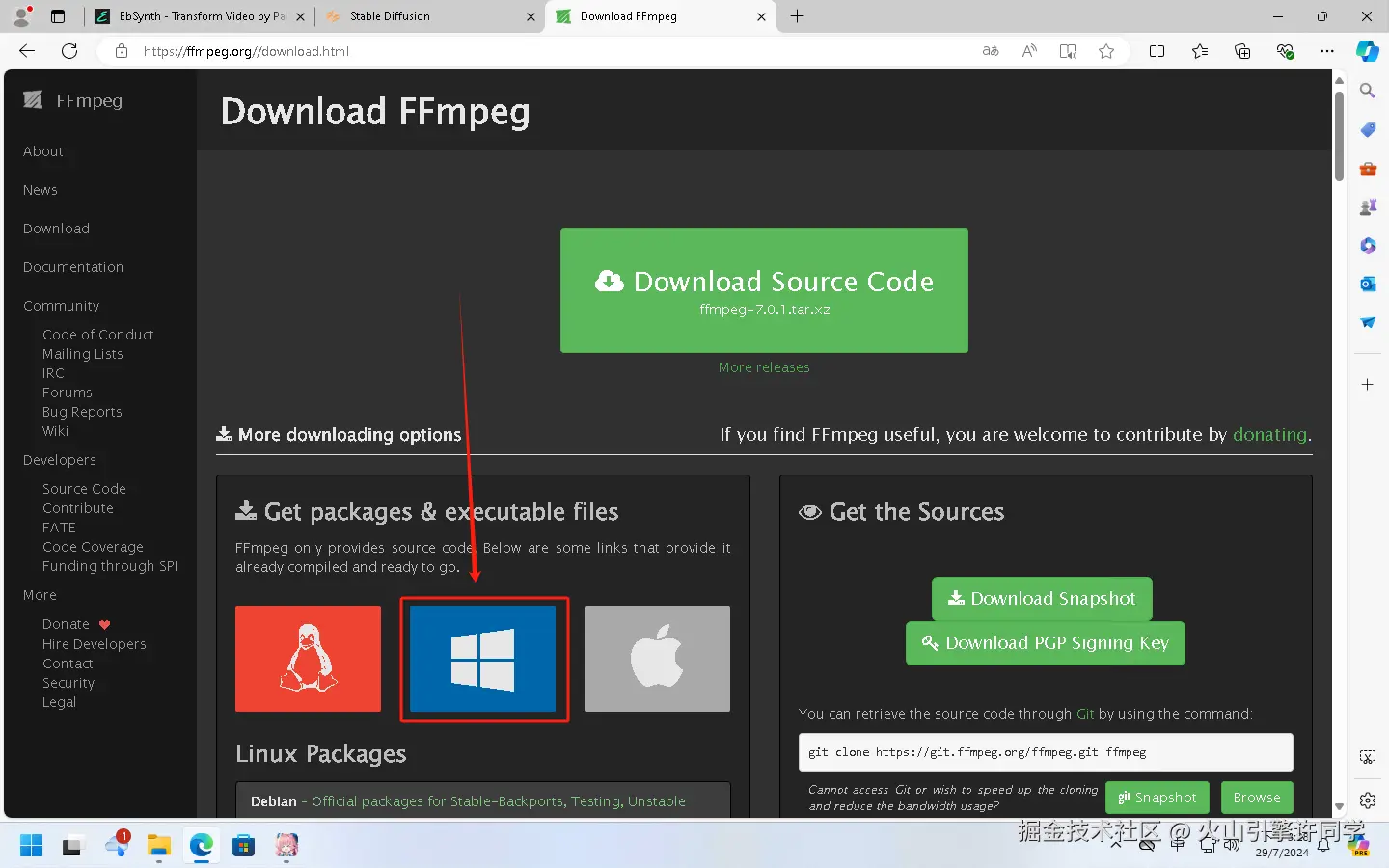Open Collections panel
This screenshot has height=868, width=1389.
click(x=1242, y=51)
